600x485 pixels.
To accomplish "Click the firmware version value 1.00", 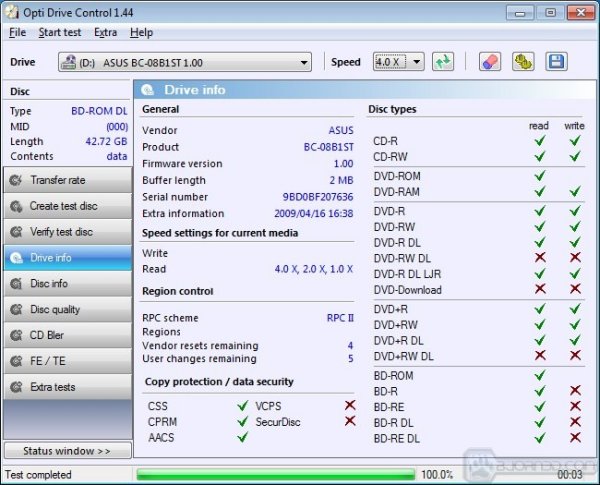I will point(343,163).
